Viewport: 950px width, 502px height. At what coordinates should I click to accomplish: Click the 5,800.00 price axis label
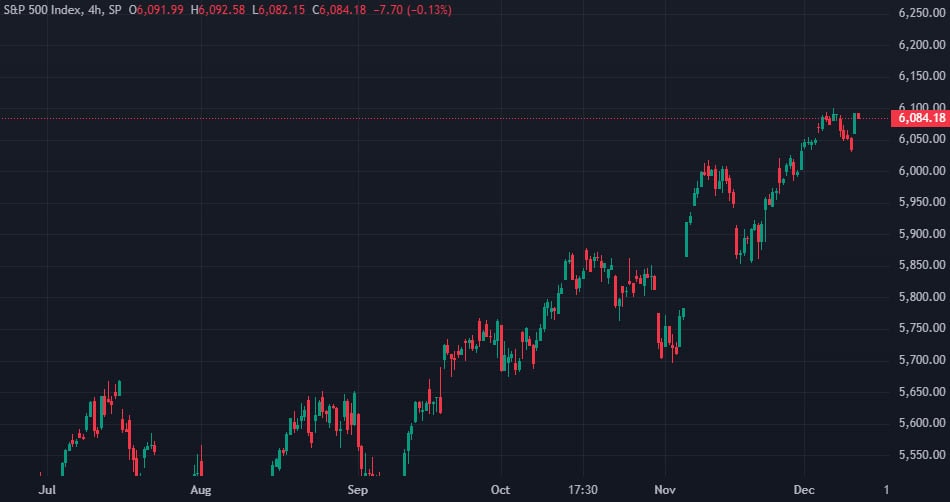point(923,297)
